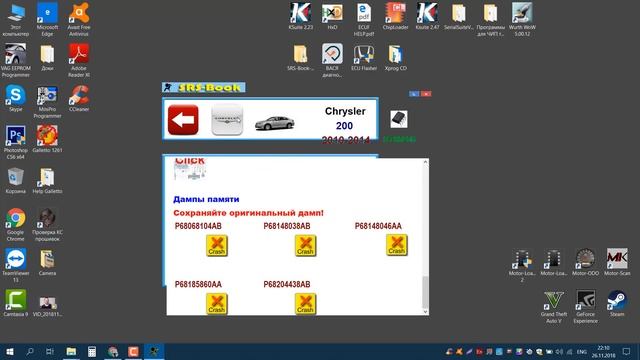Select CCleaner desktop icon

pyautogui.click(x=79, y=98)
